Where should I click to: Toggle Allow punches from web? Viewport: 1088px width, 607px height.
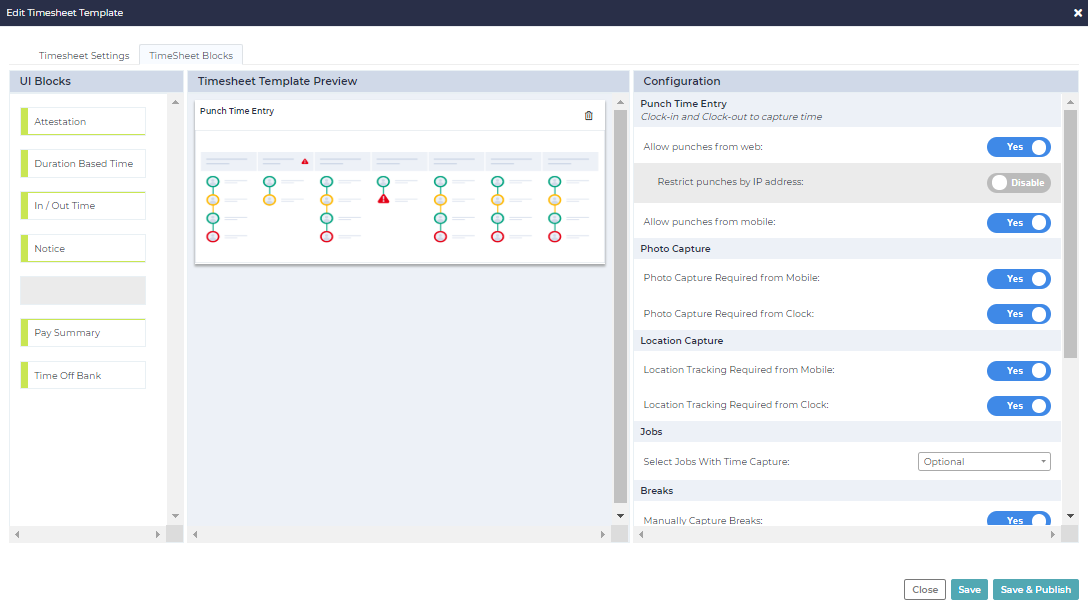click(x=1018, y=147)
